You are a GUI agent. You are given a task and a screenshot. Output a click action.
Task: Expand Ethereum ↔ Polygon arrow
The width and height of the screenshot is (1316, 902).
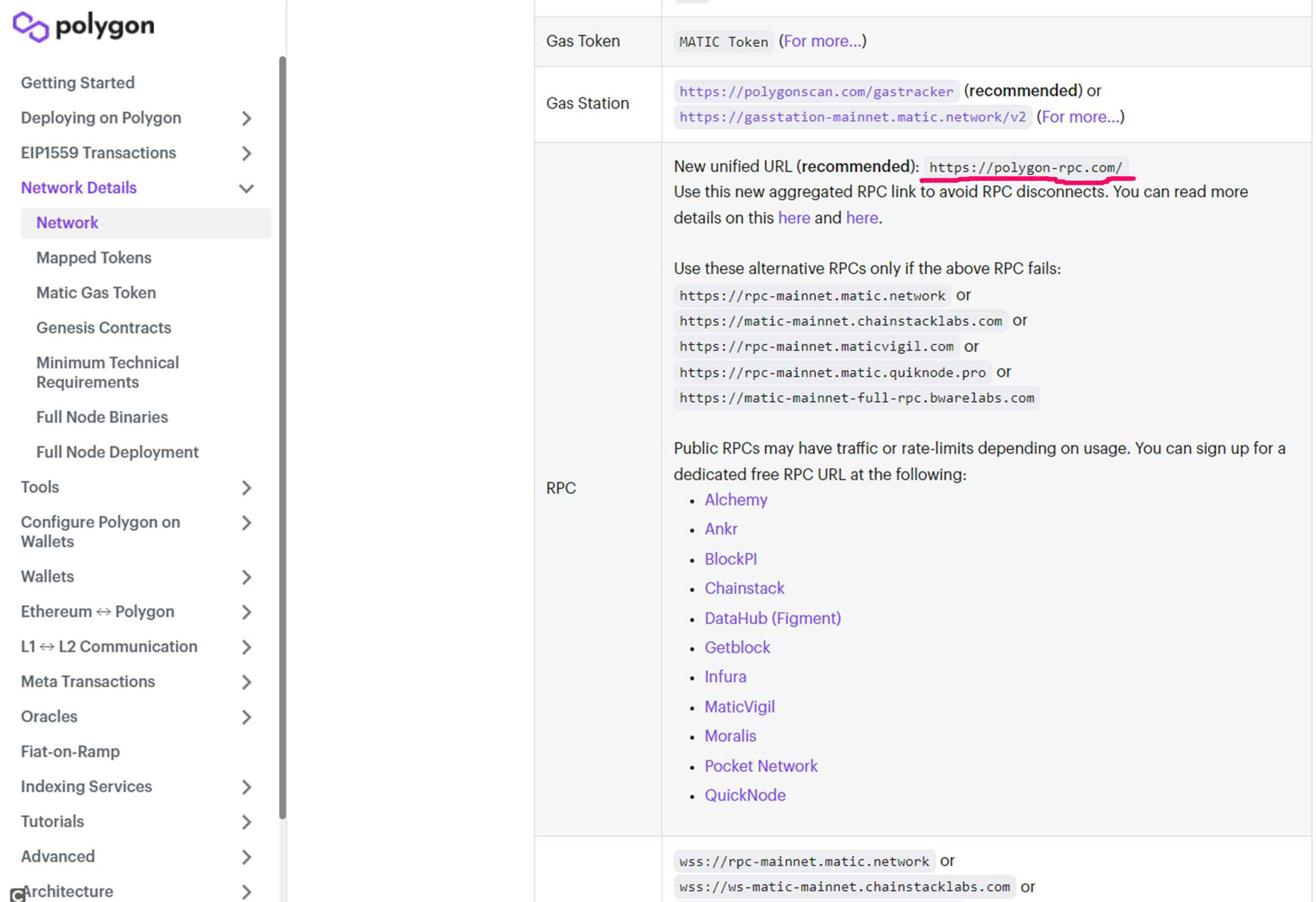coord(246,612)
